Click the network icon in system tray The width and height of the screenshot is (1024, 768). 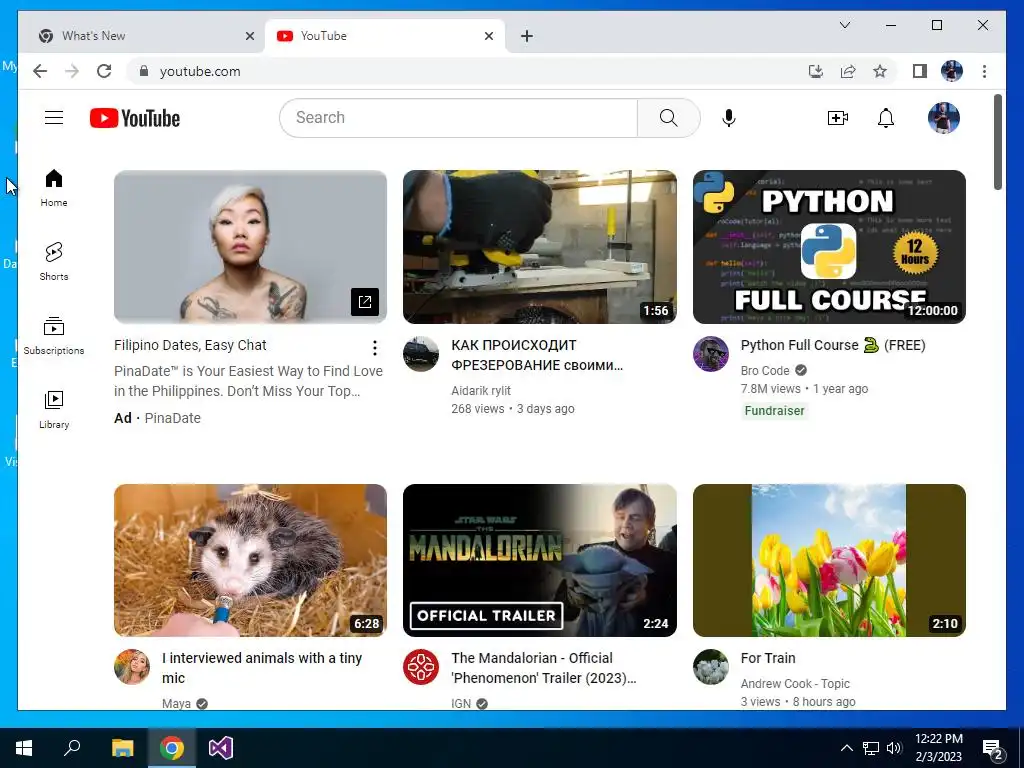871,748
